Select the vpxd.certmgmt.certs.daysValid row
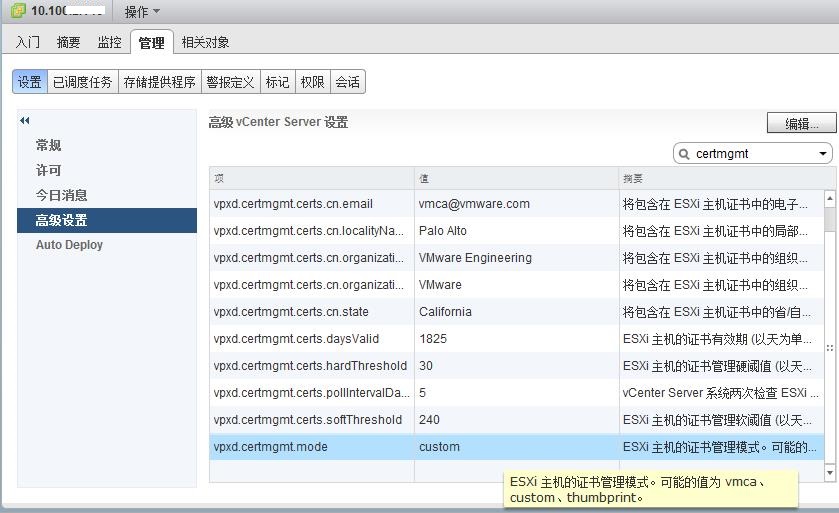Screen dimensions: 839x513 point(516,339)
